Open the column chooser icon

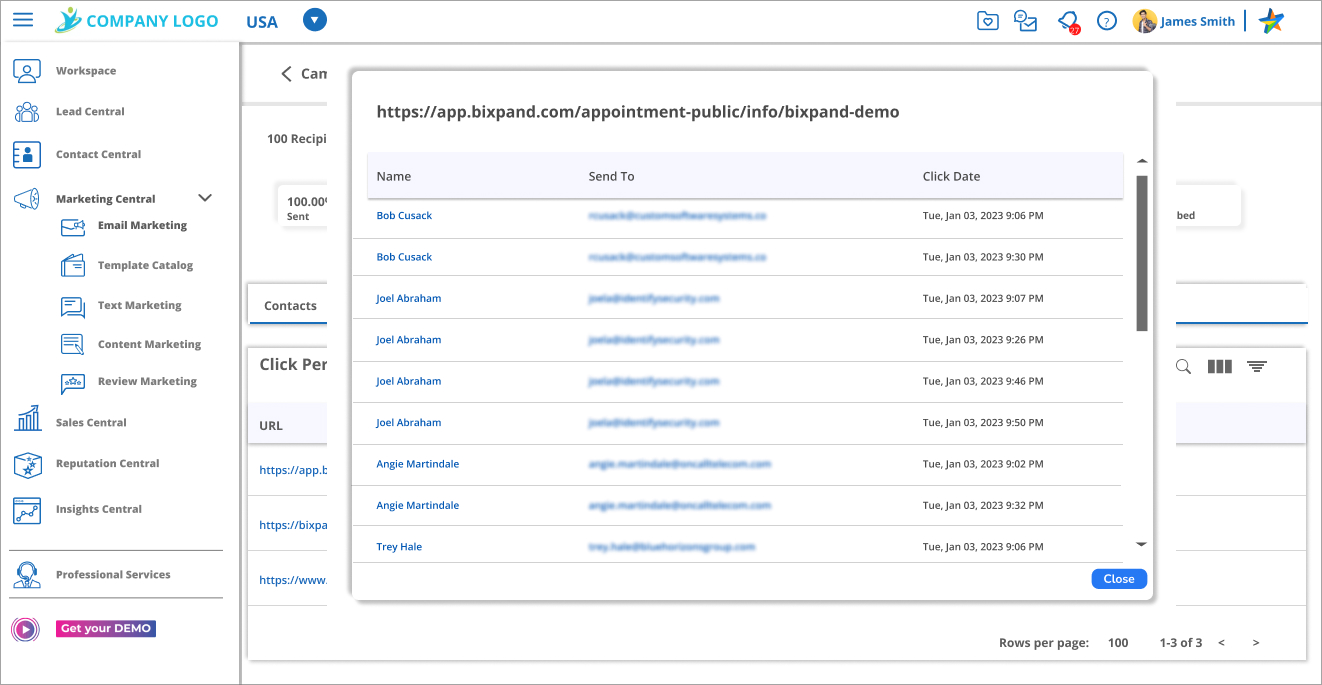coord(1219,367)
